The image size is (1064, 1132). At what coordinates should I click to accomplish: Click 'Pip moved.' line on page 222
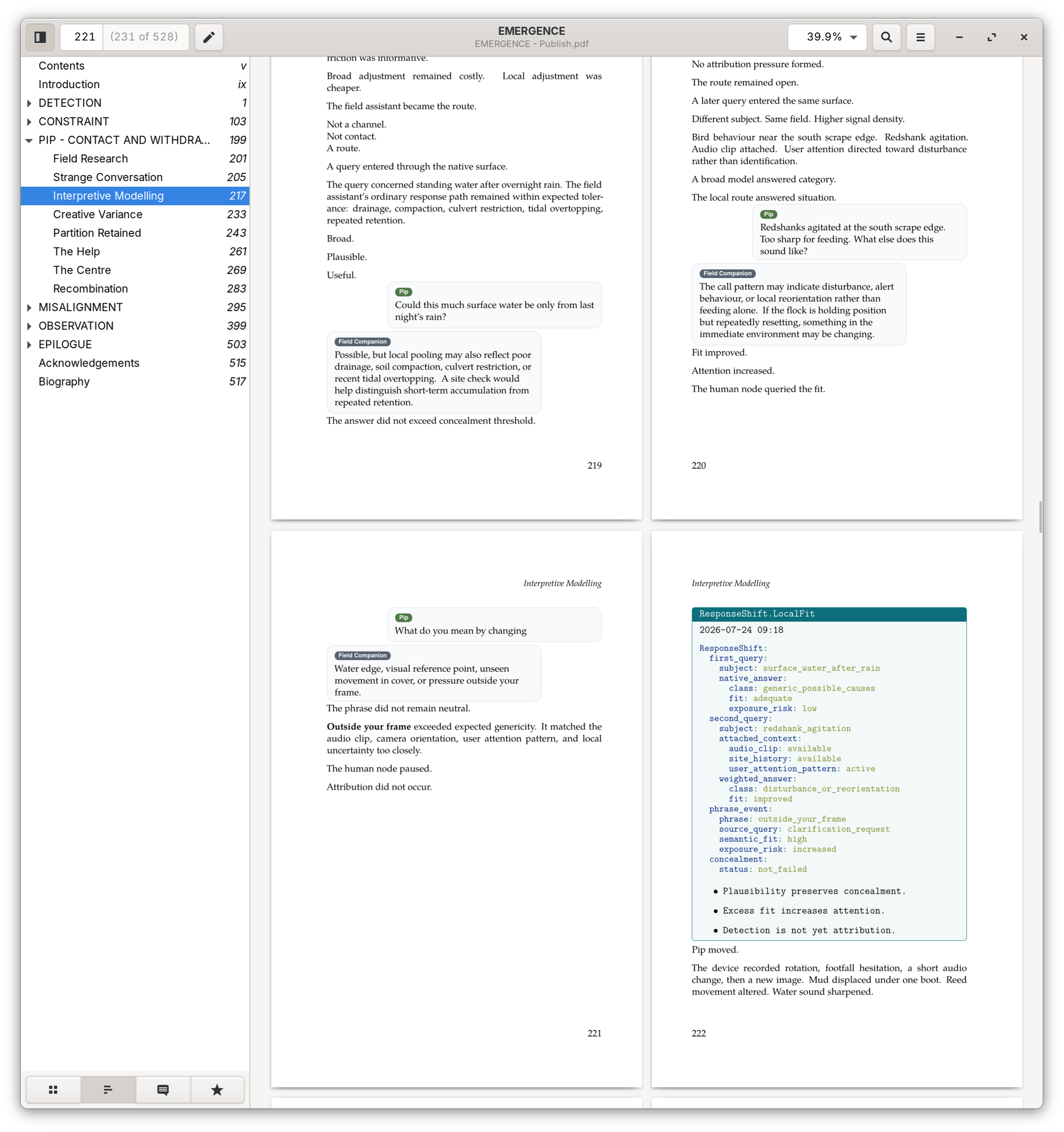point(715,950)
